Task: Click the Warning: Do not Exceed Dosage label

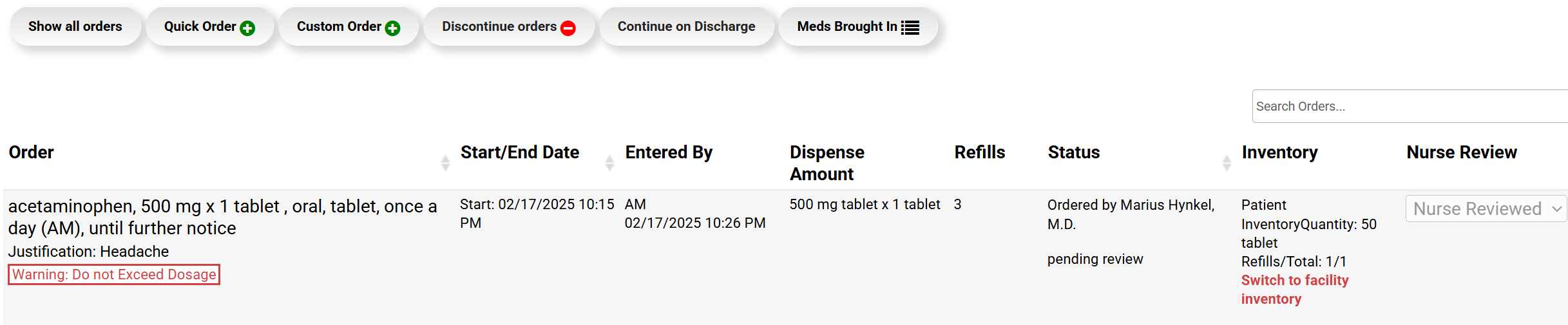Action: [x=114, y=275]
